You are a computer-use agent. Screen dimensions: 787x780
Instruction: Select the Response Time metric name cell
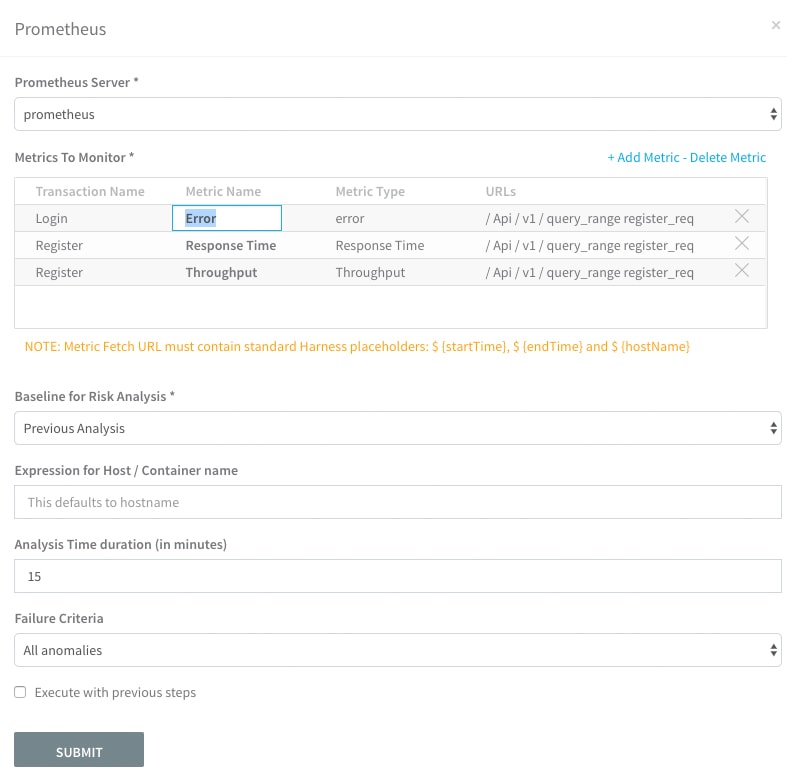click(x=231, y=245)
